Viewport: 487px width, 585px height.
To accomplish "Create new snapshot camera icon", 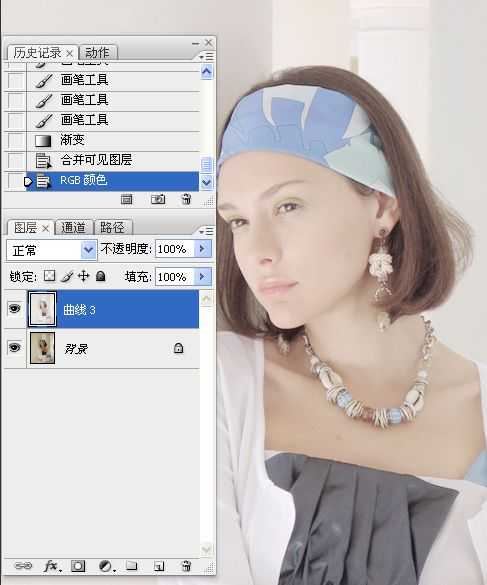I will pos(158,199).
